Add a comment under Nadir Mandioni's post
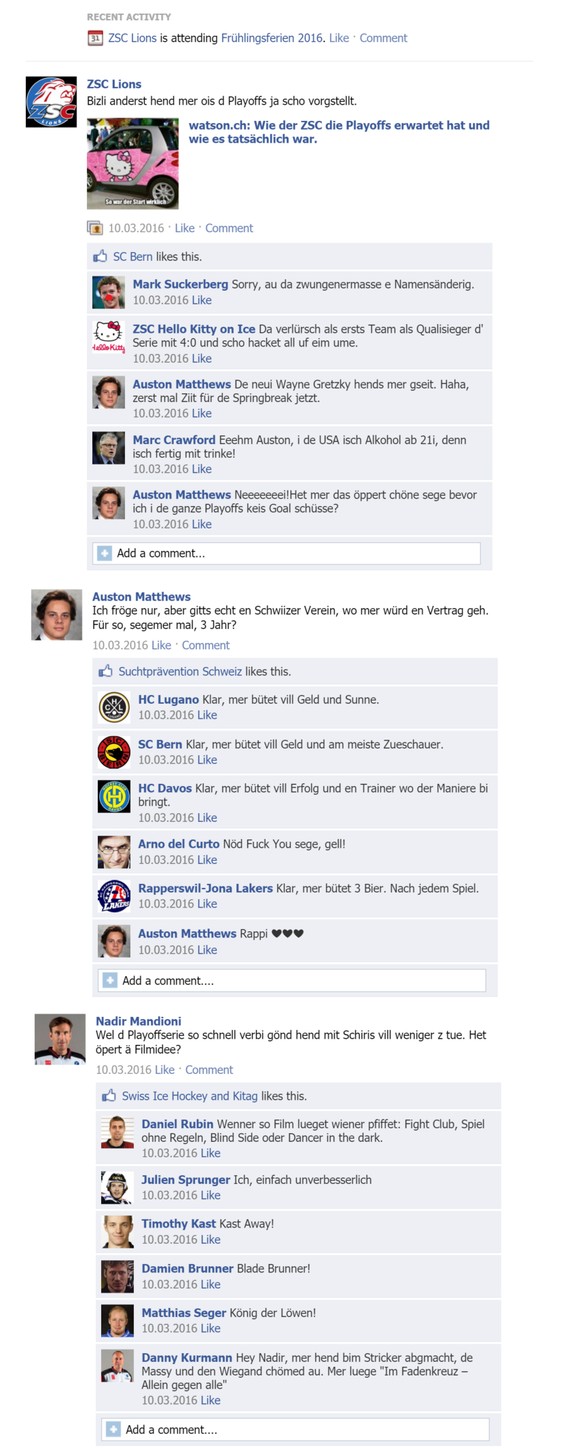The image size is (582, 1453). click(x=295, y=1429)
